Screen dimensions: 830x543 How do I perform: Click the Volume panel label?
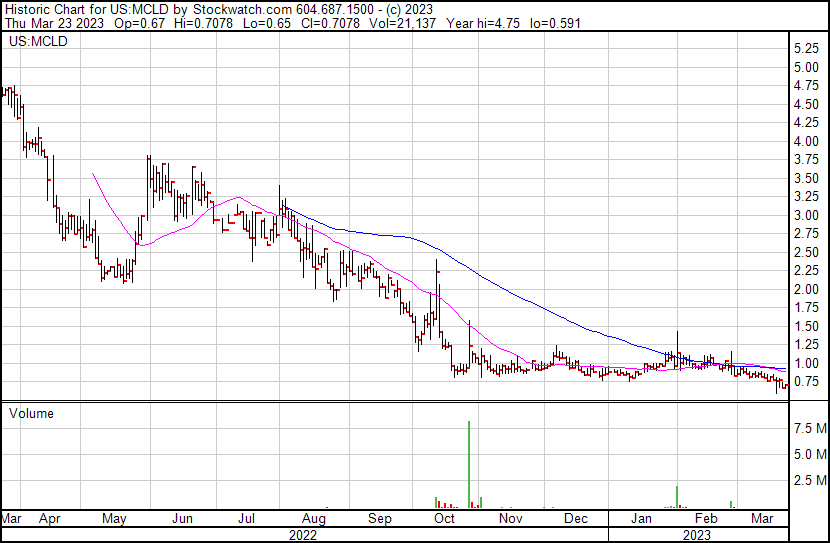click(x=30, y=413)
